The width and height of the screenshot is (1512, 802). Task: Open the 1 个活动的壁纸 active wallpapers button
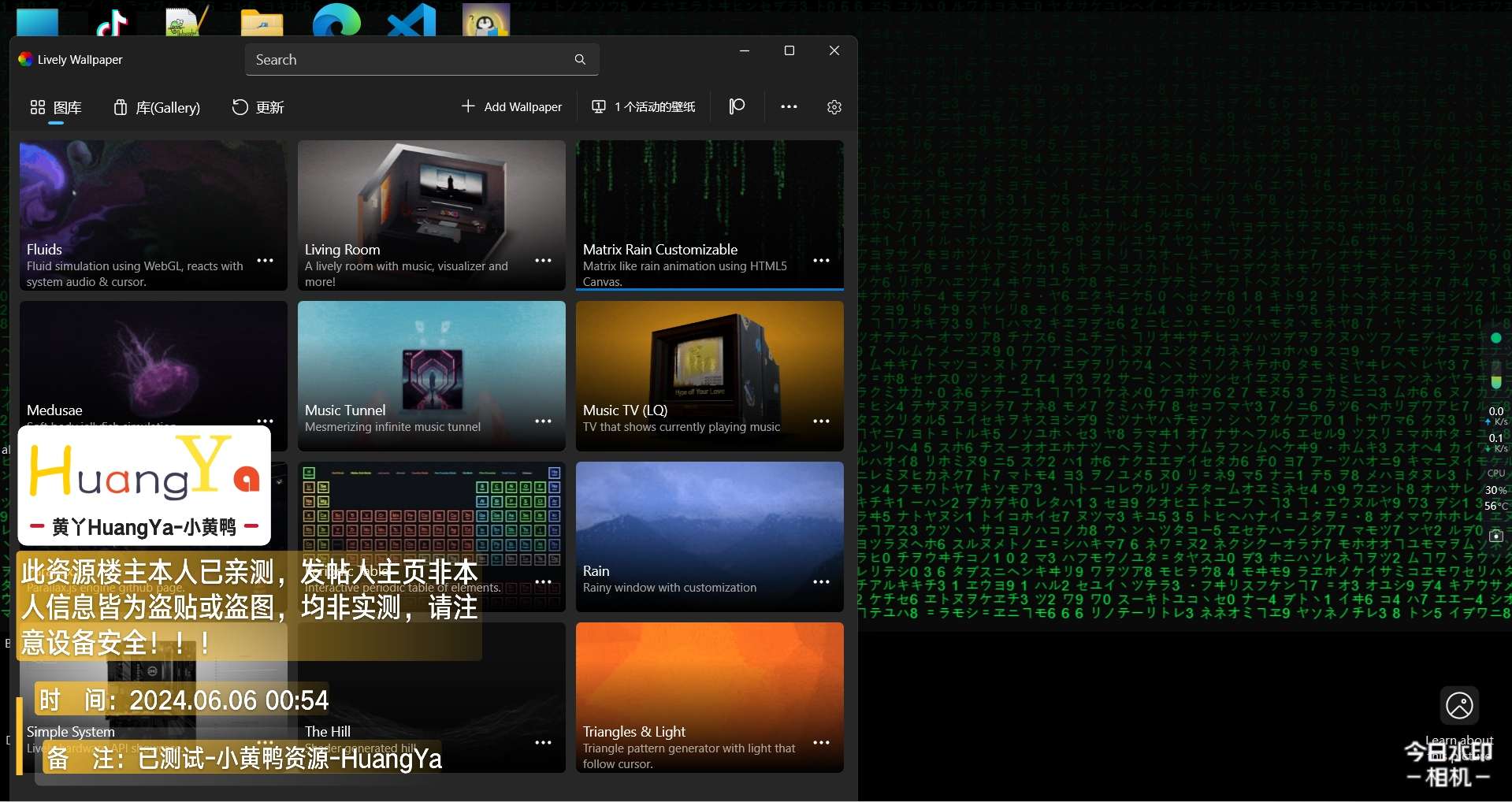[644, 107]
